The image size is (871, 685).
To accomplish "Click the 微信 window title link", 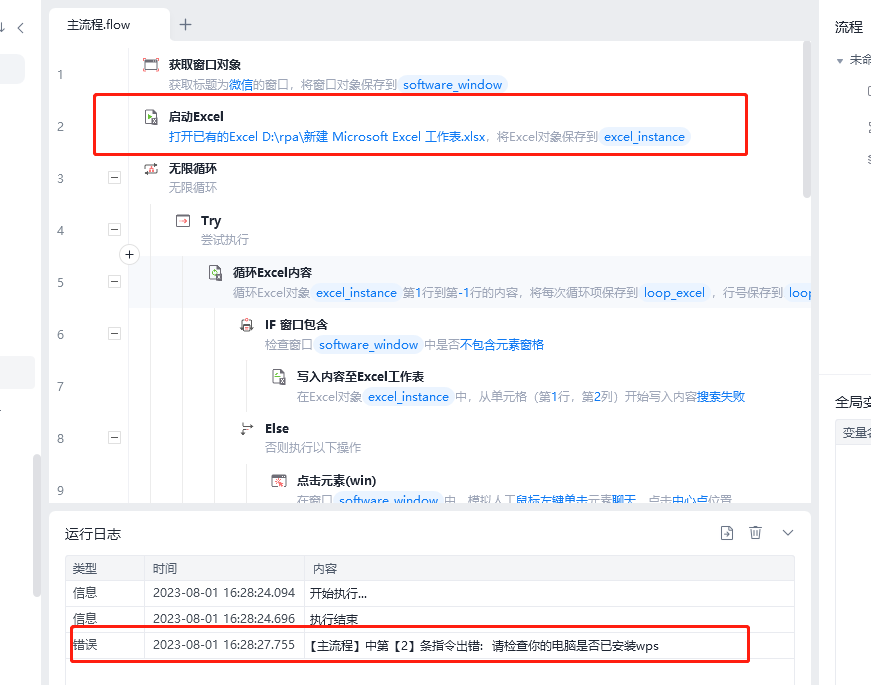I will [x=241, y=84].
